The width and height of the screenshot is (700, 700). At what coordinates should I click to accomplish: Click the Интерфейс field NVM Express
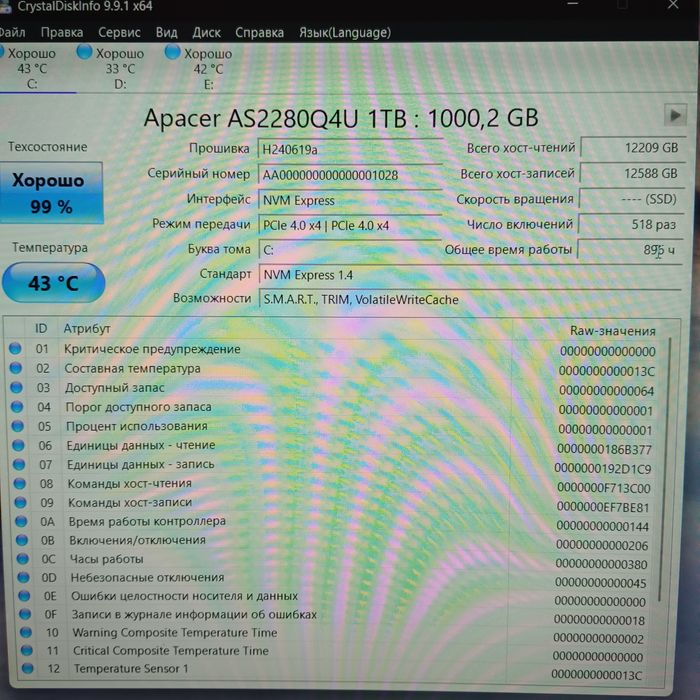(350, 200)
